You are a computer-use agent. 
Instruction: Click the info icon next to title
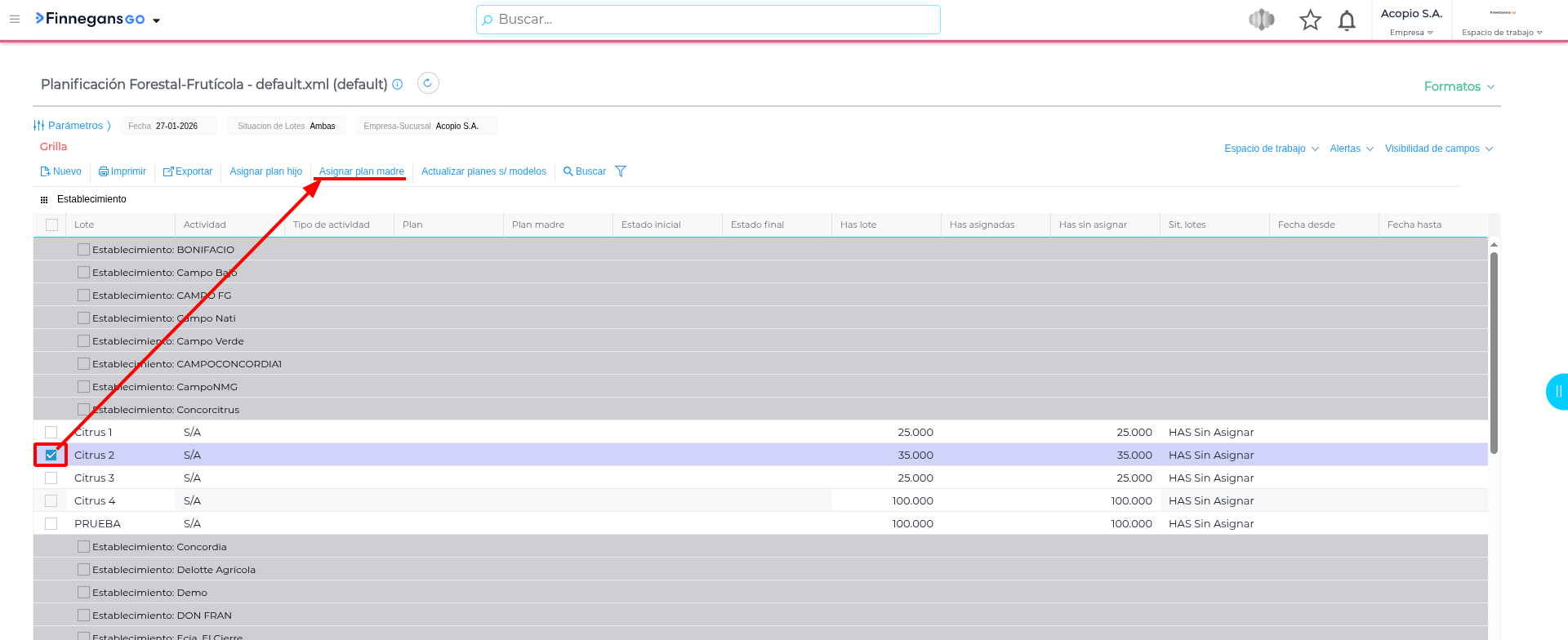(x=398, y=84)
